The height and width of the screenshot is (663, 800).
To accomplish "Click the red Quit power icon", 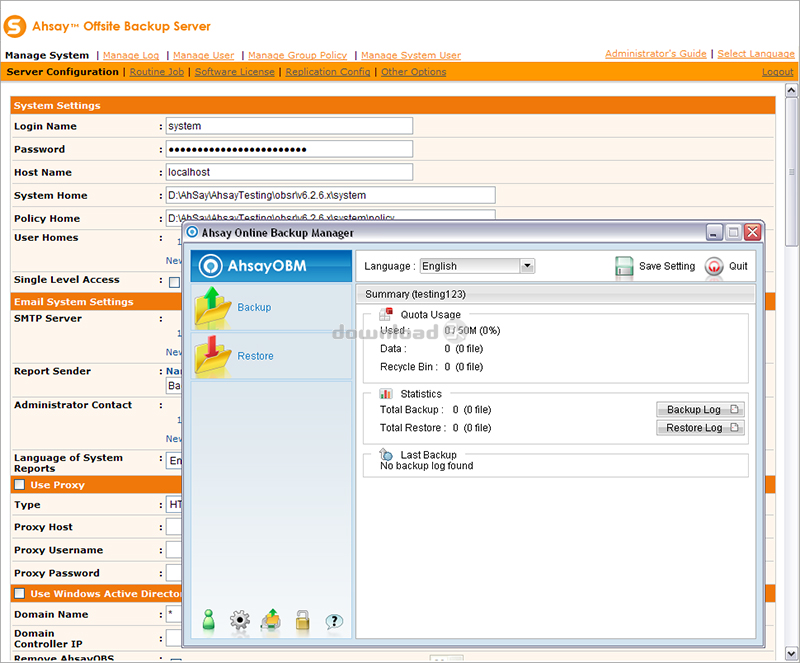I will click(713, 266).
